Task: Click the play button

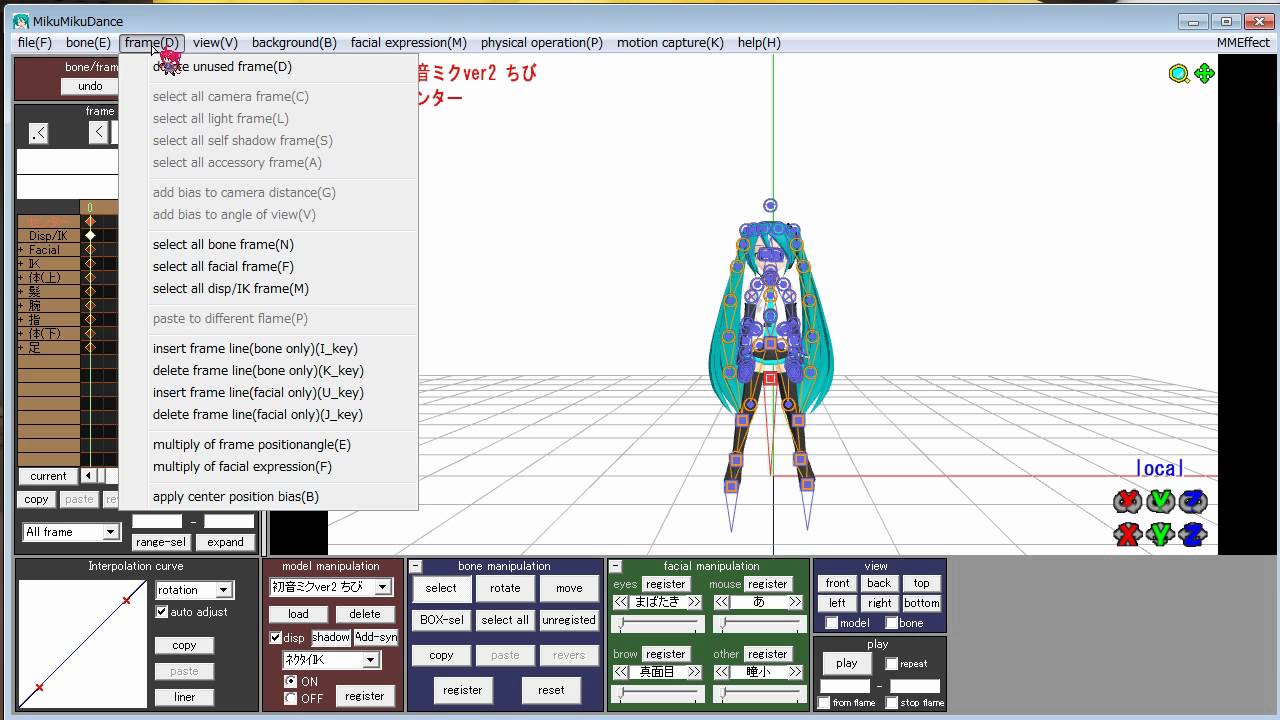Action: pos(847,663)
